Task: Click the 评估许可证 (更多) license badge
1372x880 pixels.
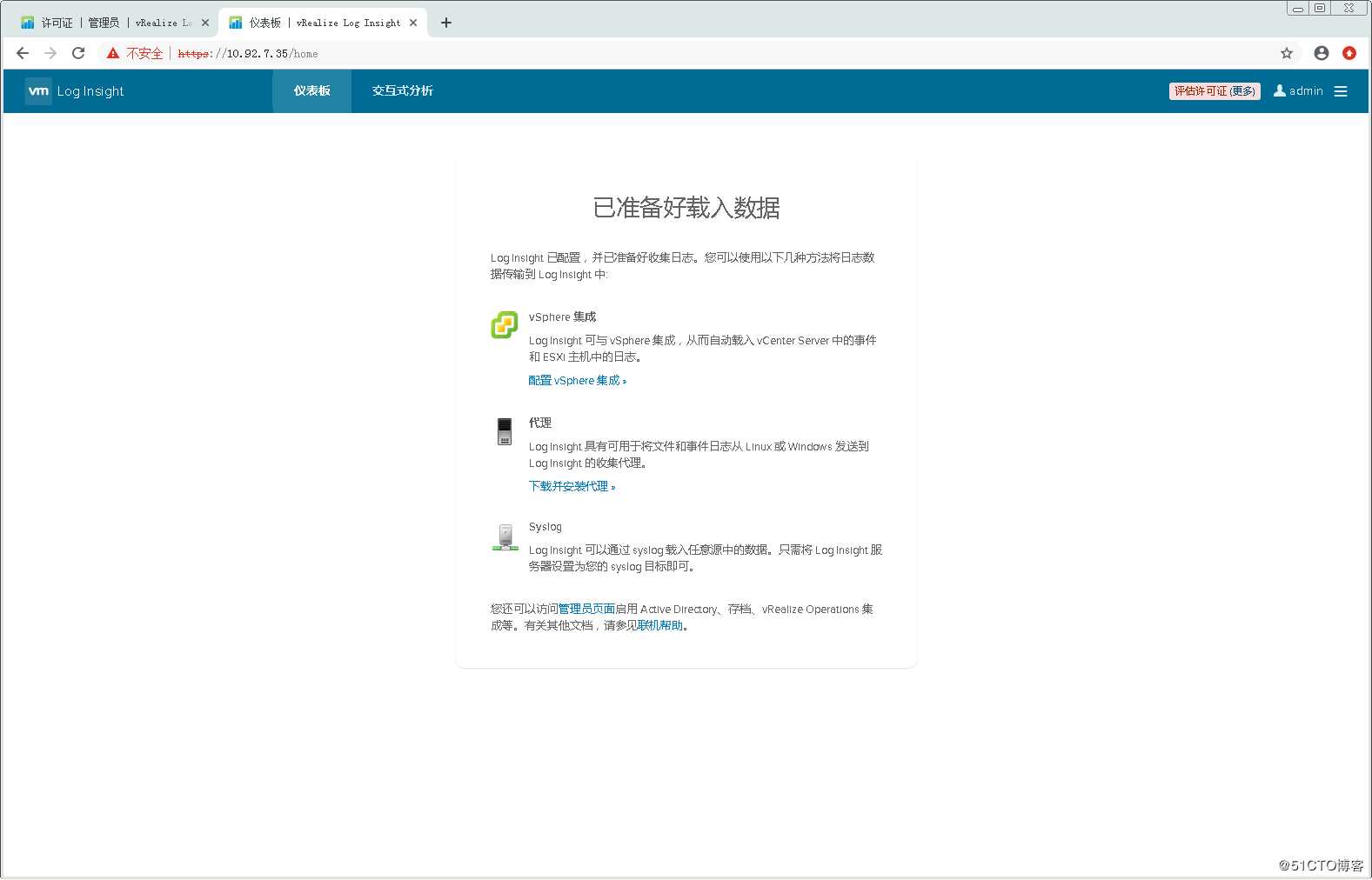Action: (x=1215, y=91)
